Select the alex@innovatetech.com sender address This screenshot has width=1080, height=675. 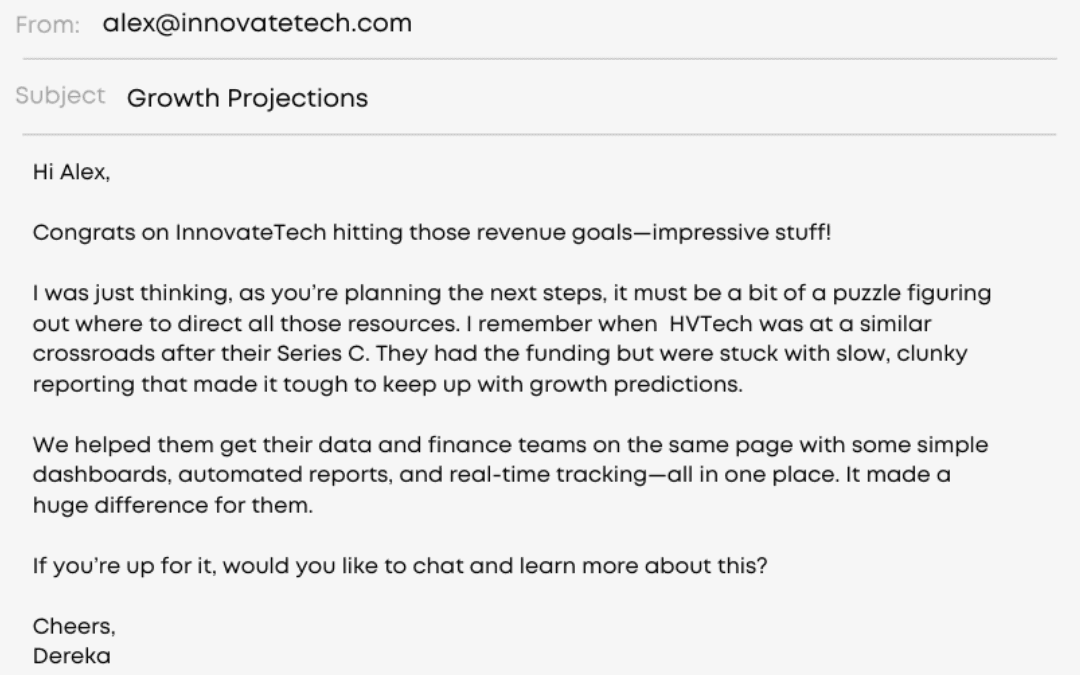pos(257,23)
